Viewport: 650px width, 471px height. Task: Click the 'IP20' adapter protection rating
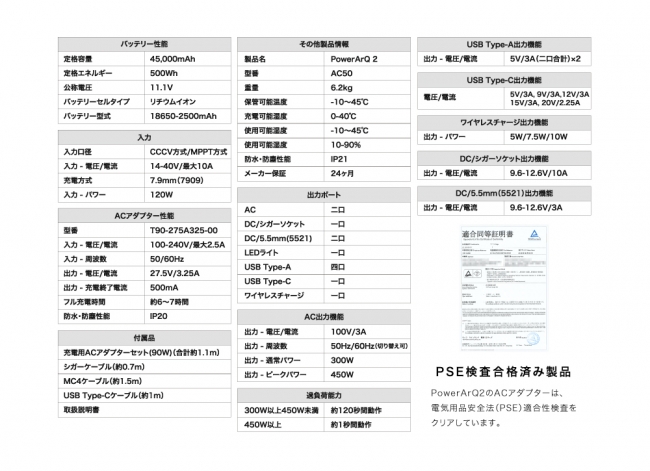click(x=159, y=316)
